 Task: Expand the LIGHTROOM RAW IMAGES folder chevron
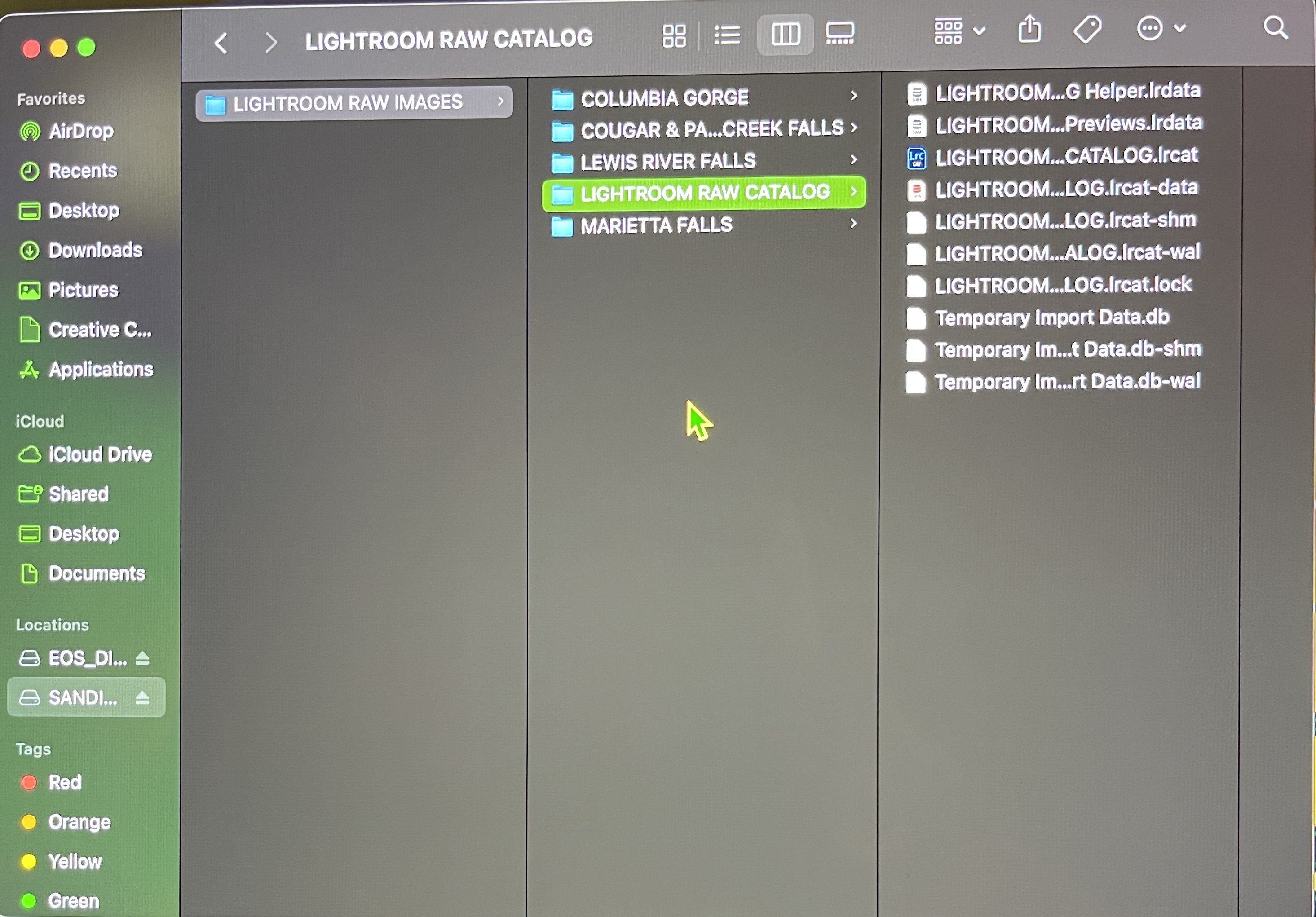[x=501, y=102]
